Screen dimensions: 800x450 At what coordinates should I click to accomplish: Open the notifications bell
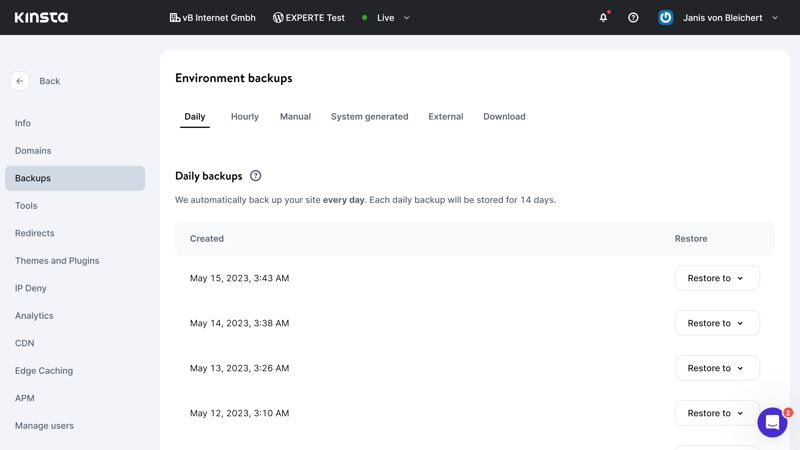click(x=604, y=17)
